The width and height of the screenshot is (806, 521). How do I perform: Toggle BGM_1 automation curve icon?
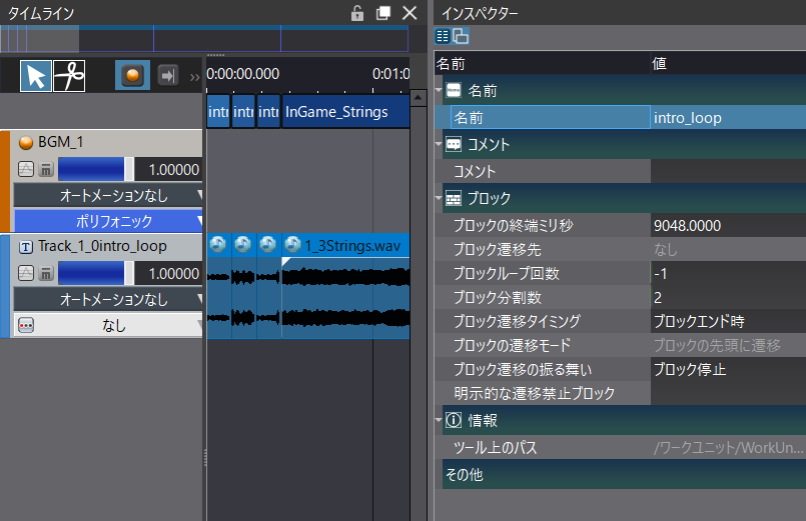[x=26, y=169]
